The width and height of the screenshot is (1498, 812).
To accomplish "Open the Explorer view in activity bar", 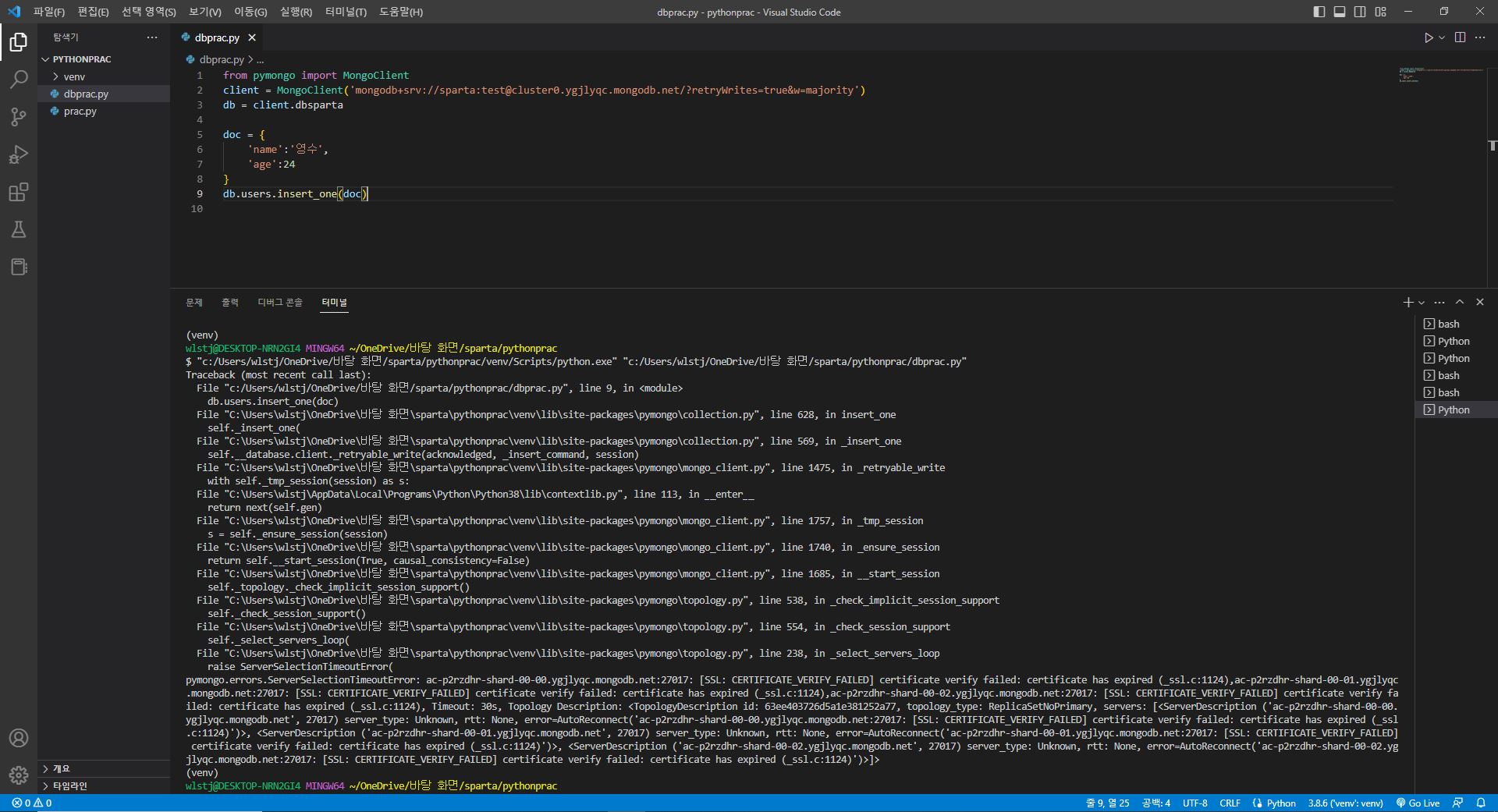I will [x=19, y=41].
